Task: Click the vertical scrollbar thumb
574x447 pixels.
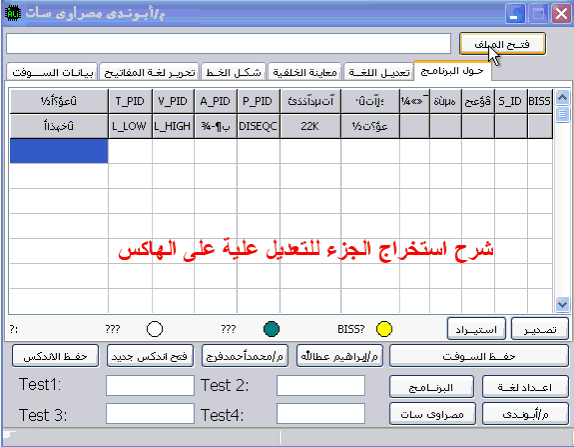Action: [x=562, y=114]
